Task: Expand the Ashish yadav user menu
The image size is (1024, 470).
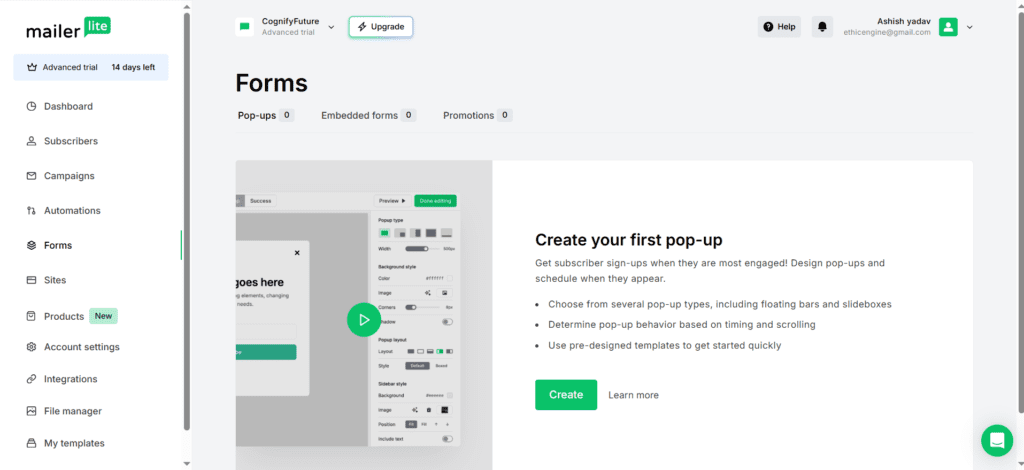Action: pyautogui.click(x=970, y=27)
